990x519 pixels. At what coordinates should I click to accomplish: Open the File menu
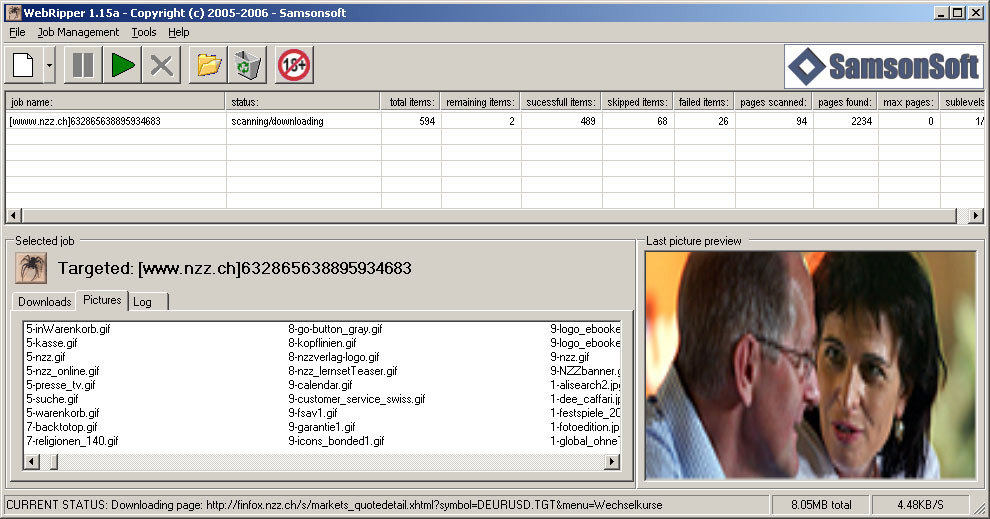pos(17,32)
